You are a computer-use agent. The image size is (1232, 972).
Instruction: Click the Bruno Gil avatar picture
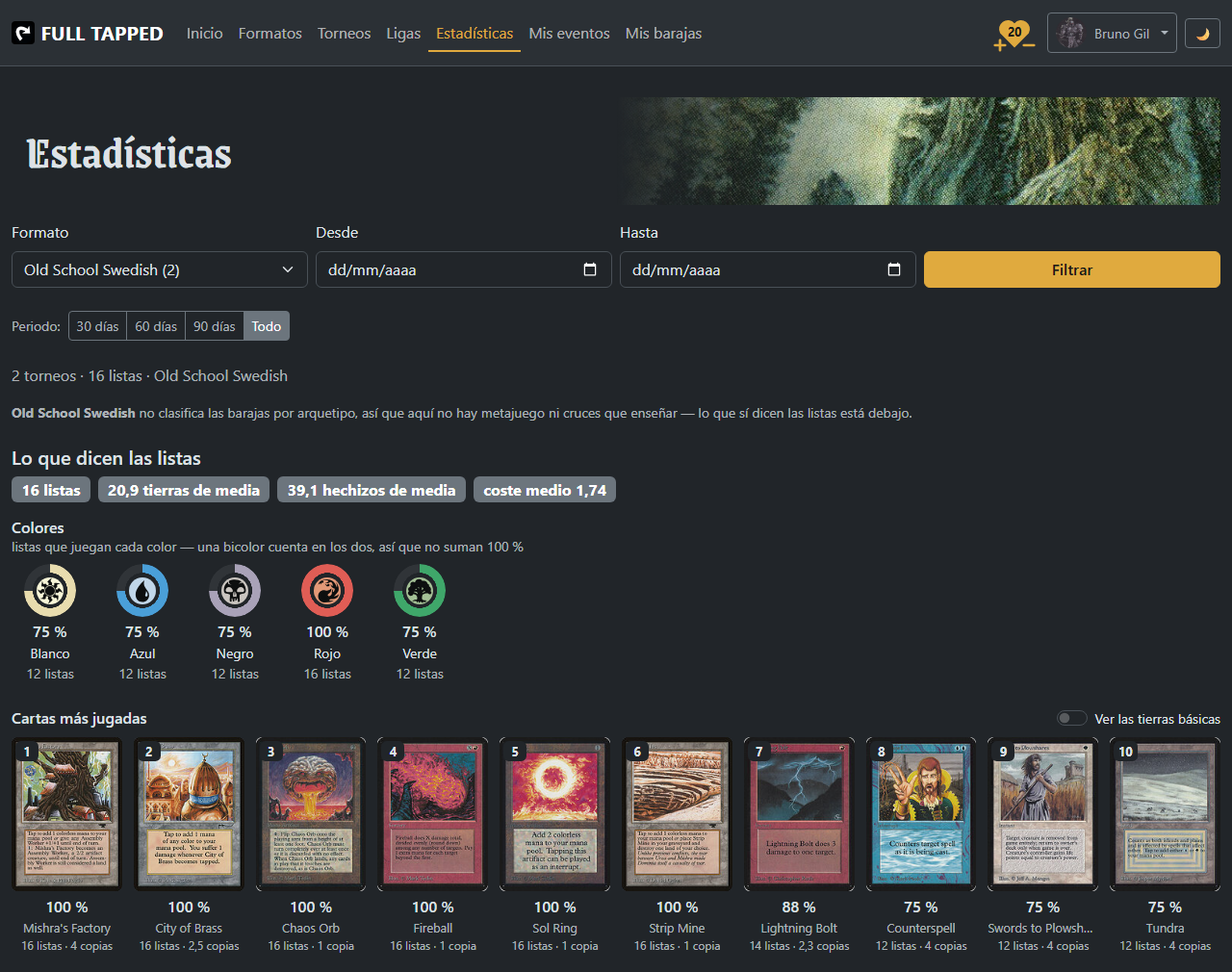coord(1070,34)
